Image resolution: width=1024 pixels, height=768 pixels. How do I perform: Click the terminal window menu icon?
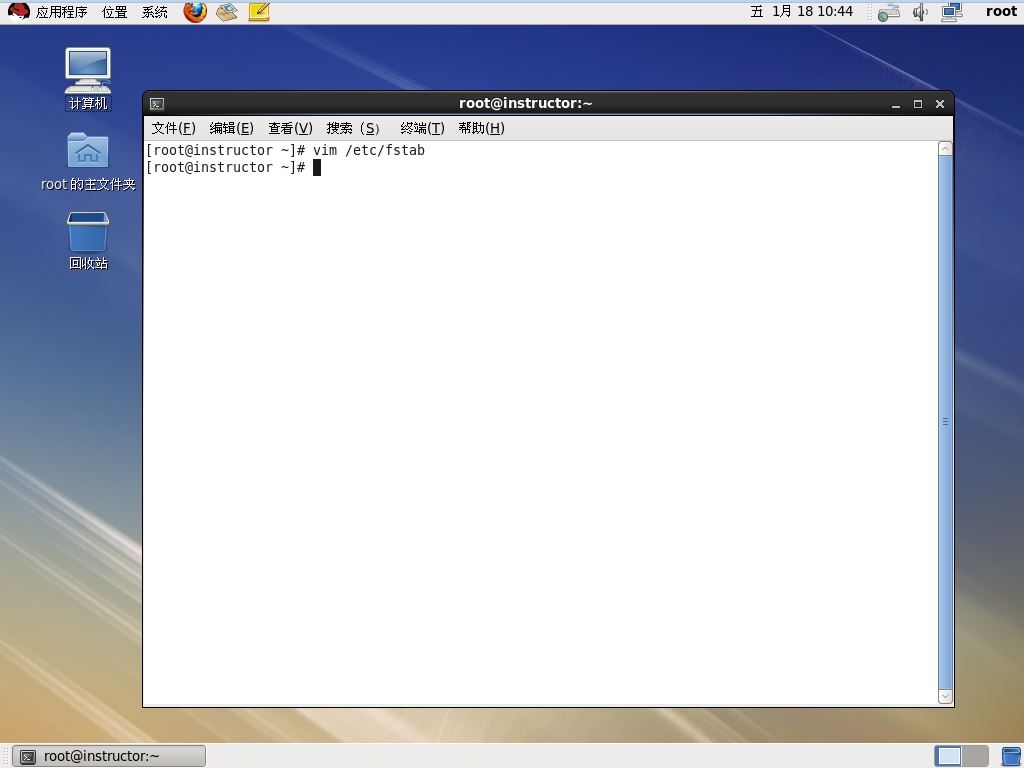pos(157,104)
